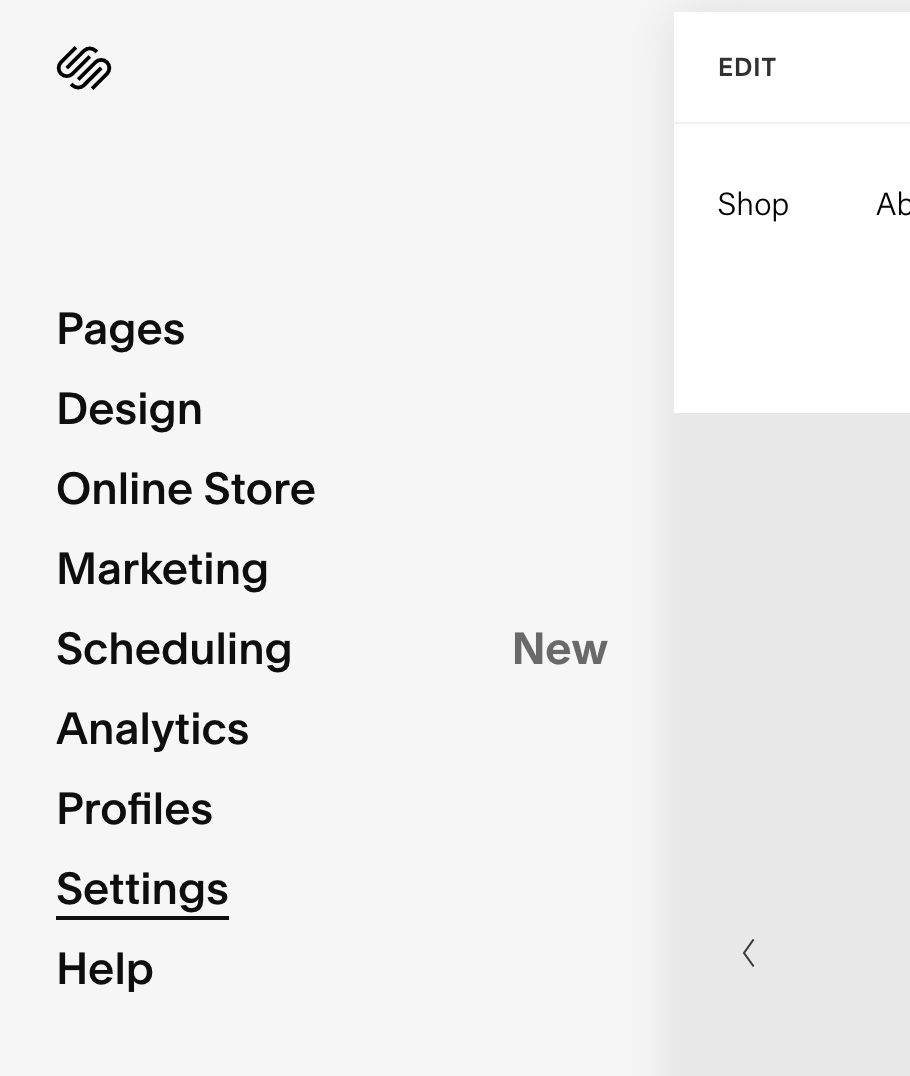Viewport: 910px width, 1076px height.
Task: Click the left-pointing chevron icon on the preview
Action: point(749,953)
